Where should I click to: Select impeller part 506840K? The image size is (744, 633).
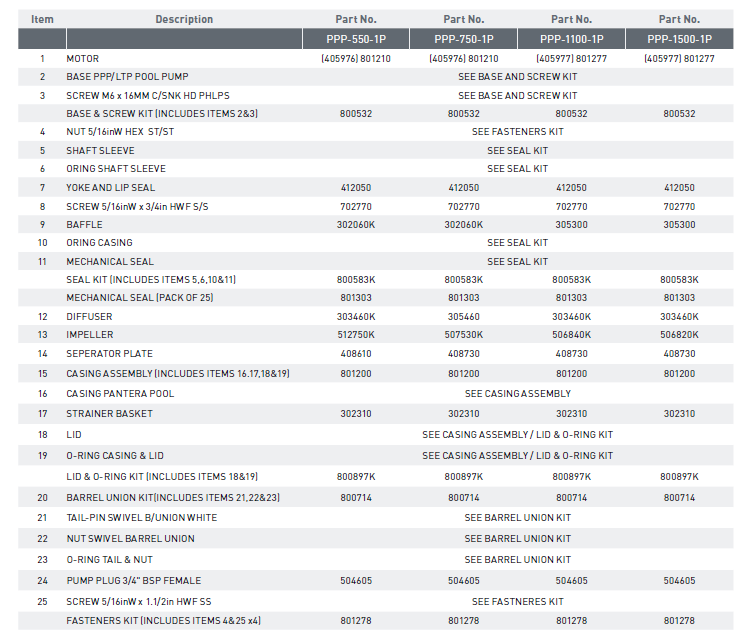pyautogui.click(x=571, y=335)
